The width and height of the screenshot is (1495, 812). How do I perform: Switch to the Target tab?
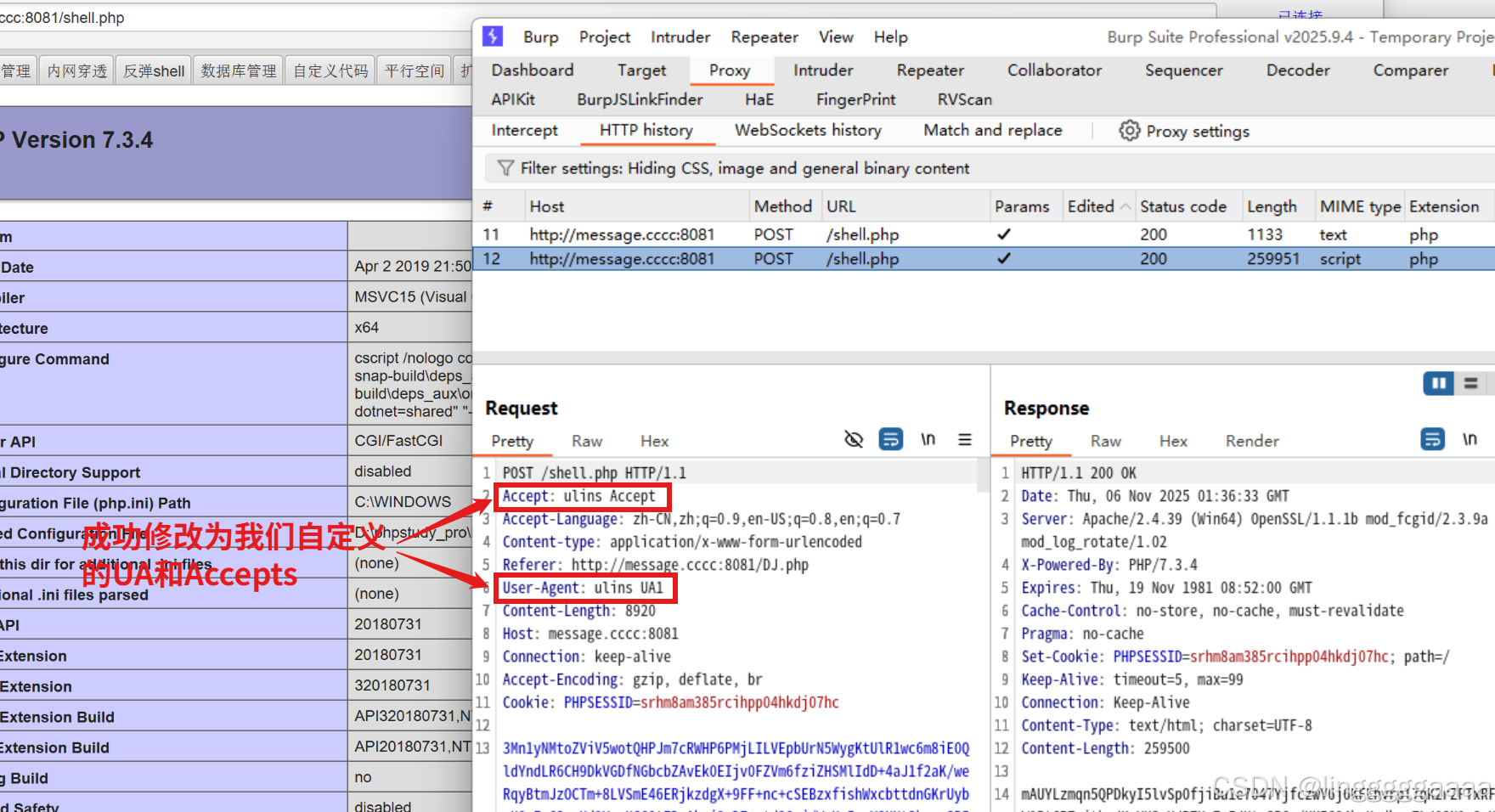(x=641, y=70)
